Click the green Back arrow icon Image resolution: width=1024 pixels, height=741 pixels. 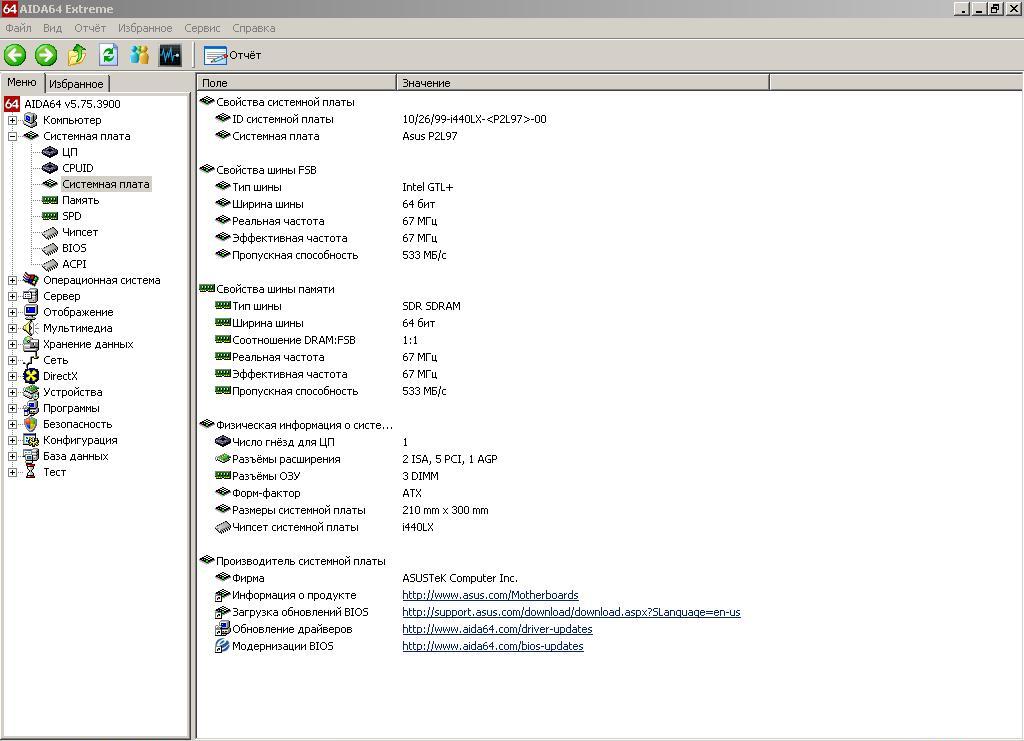click(x=15, y=55)
